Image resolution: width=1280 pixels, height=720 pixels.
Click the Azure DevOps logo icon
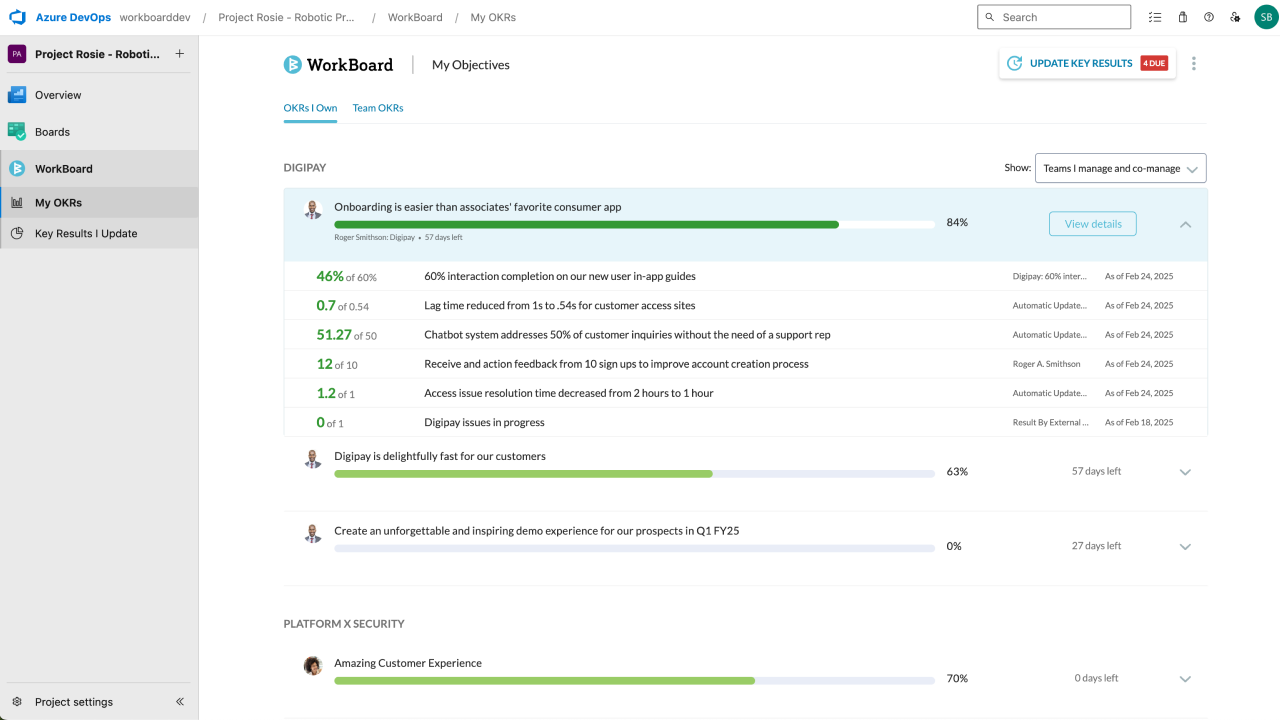[x=16, y=17]
